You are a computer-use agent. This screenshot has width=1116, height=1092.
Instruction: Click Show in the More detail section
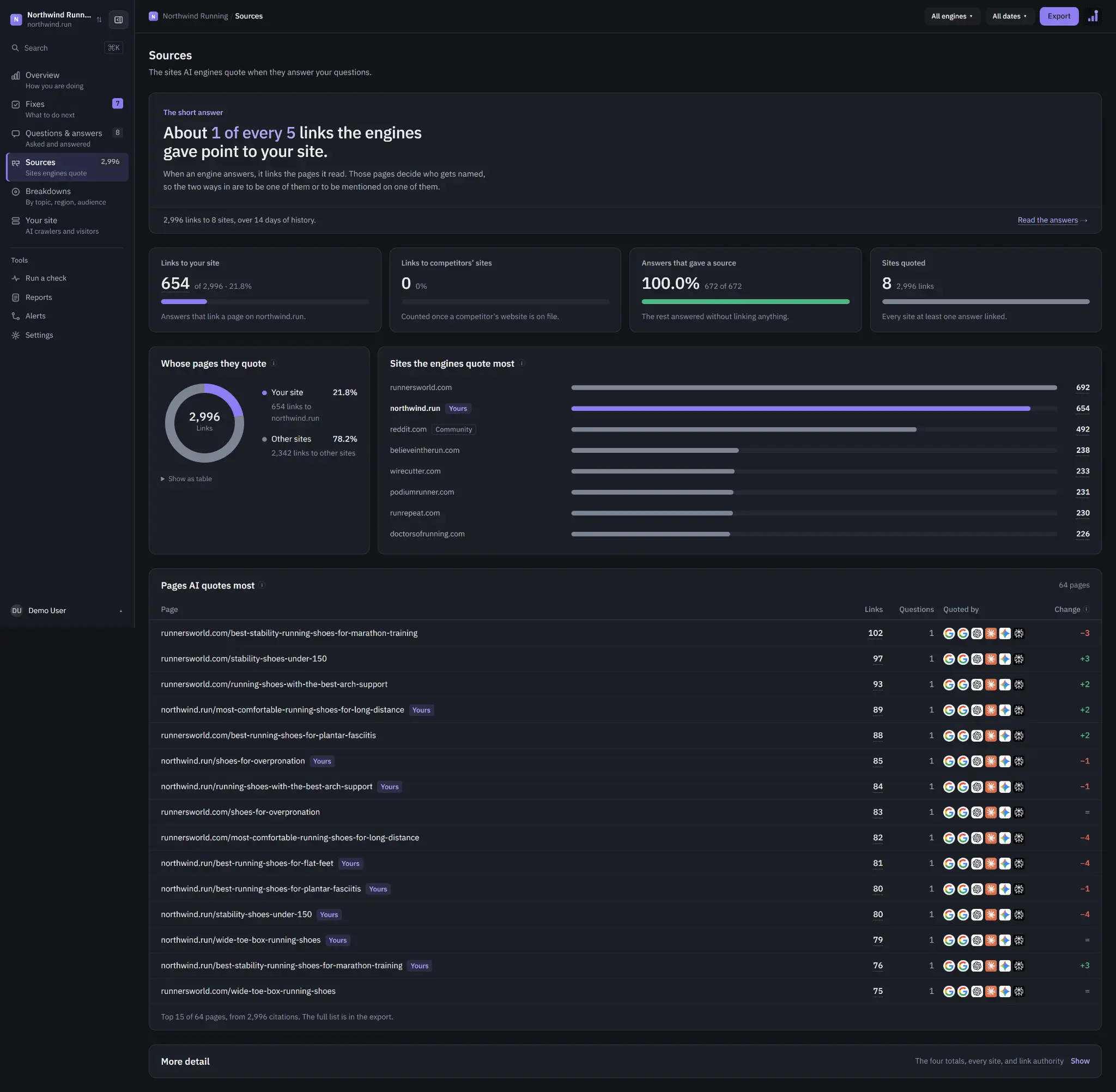[x=1080, y=1061]
